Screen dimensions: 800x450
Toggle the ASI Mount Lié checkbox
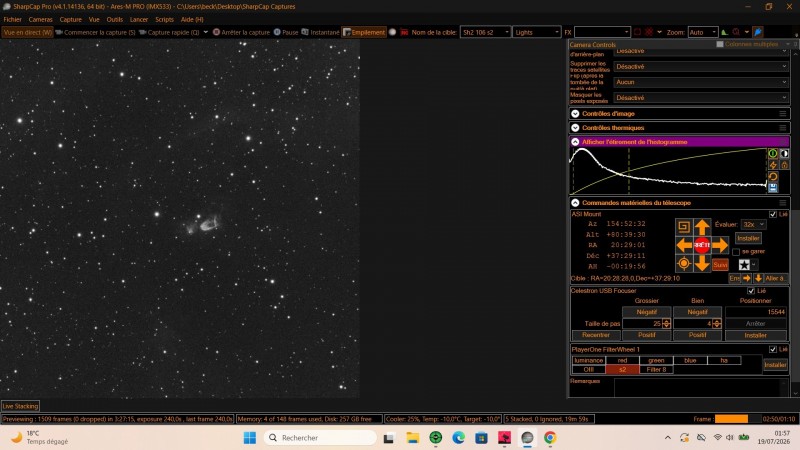(772, 214)
